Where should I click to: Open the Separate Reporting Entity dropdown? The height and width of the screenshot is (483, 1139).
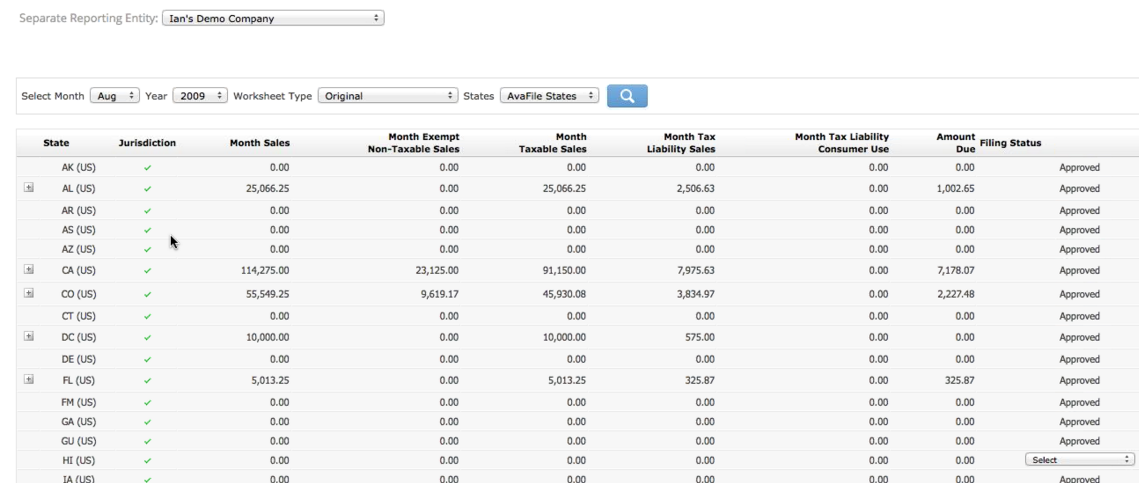point(272,18)
